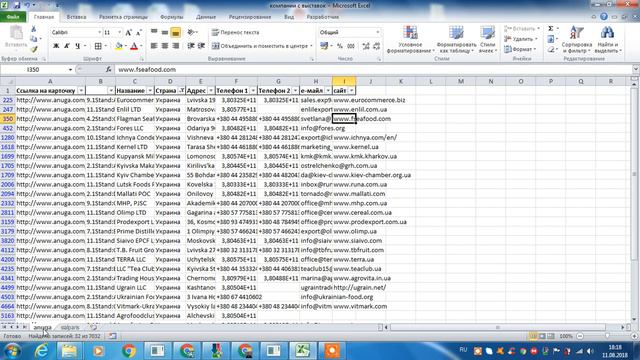Click the zoom in plus button
The width and height of the screenshot is (640, 360).
coord(634,336)
